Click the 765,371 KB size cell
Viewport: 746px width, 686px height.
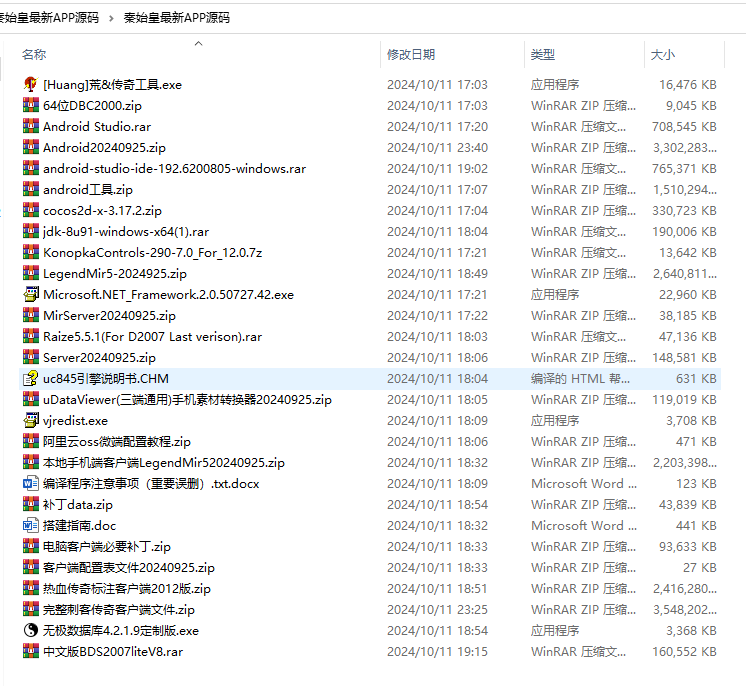coord(684,168)
